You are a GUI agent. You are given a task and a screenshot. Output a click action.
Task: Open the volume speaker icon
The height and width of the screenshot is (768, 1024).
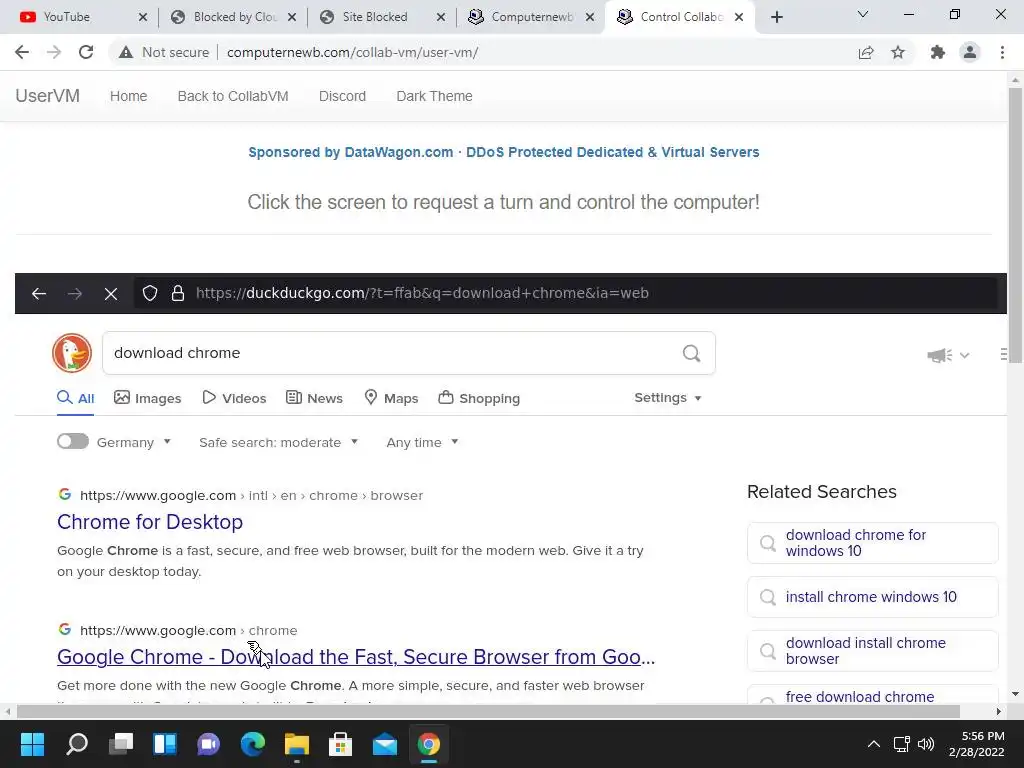coord(926,744)
